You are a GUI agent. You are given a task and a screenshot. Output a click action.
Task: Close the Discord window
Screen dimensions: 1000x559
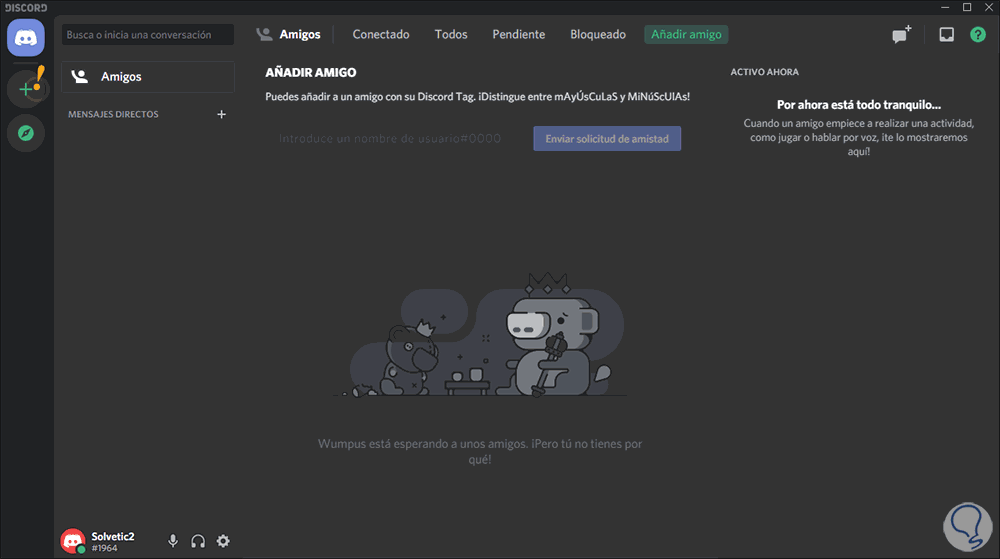[989, 7]
